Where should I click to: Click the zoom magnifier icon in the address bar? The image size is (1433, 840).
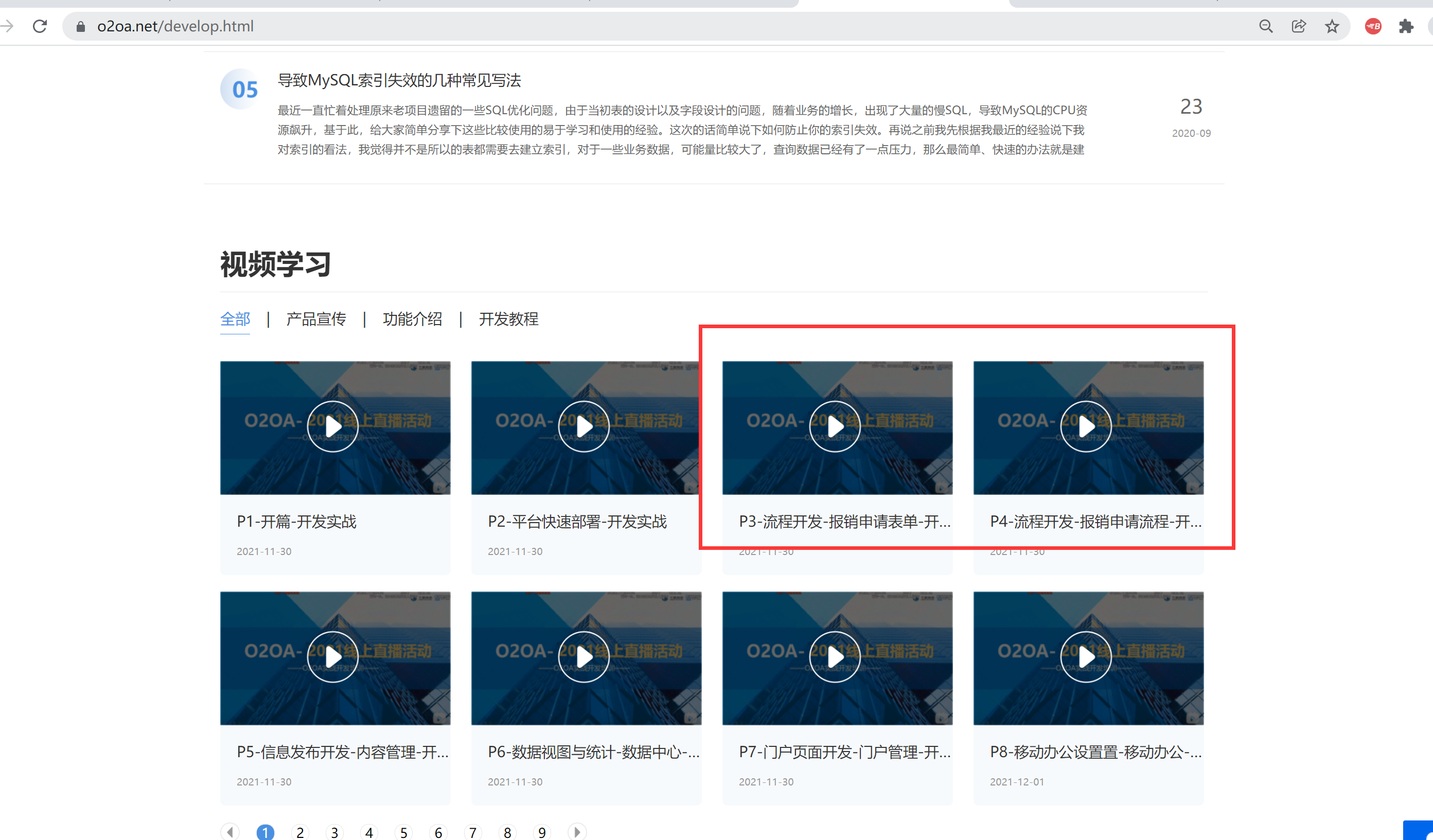[x=1265, y=26]
